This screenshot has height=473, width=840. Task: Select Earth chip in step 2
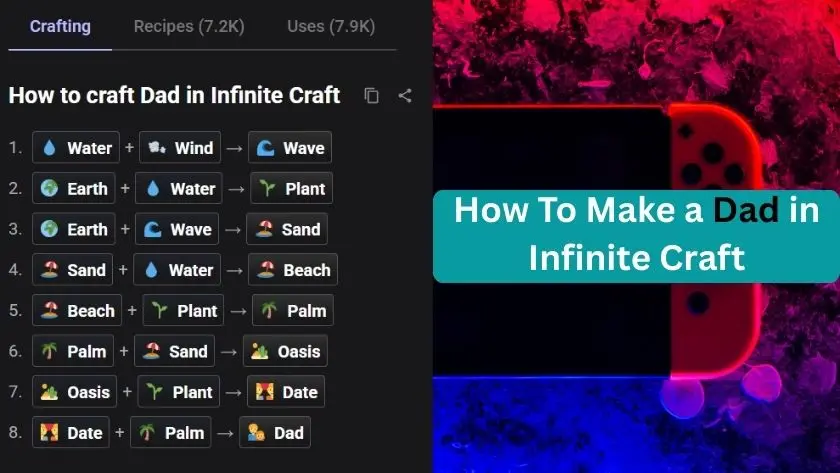coord(74,188)
